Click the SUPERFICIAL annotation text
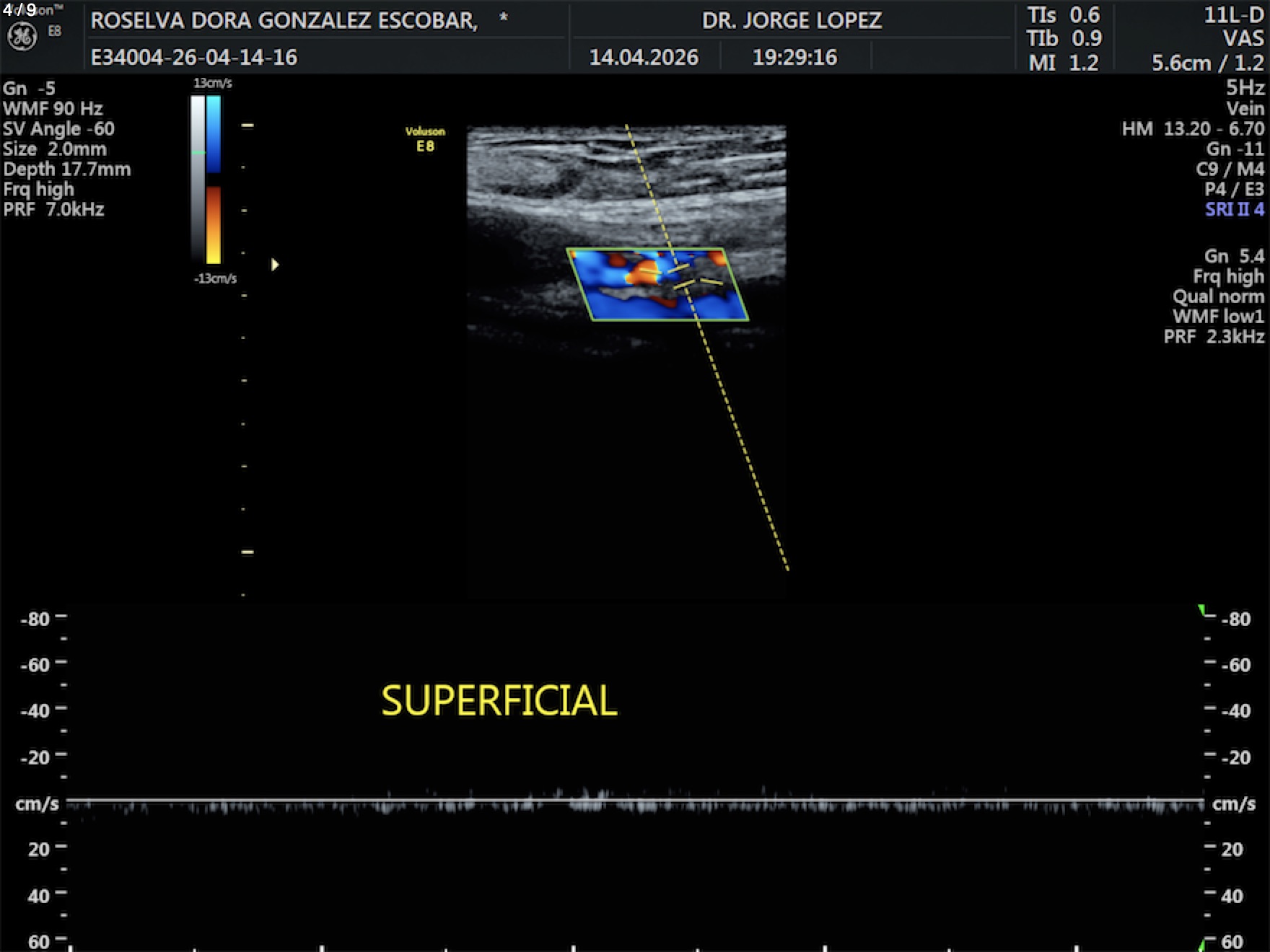The image size is (1270, 952). (499, 701)
